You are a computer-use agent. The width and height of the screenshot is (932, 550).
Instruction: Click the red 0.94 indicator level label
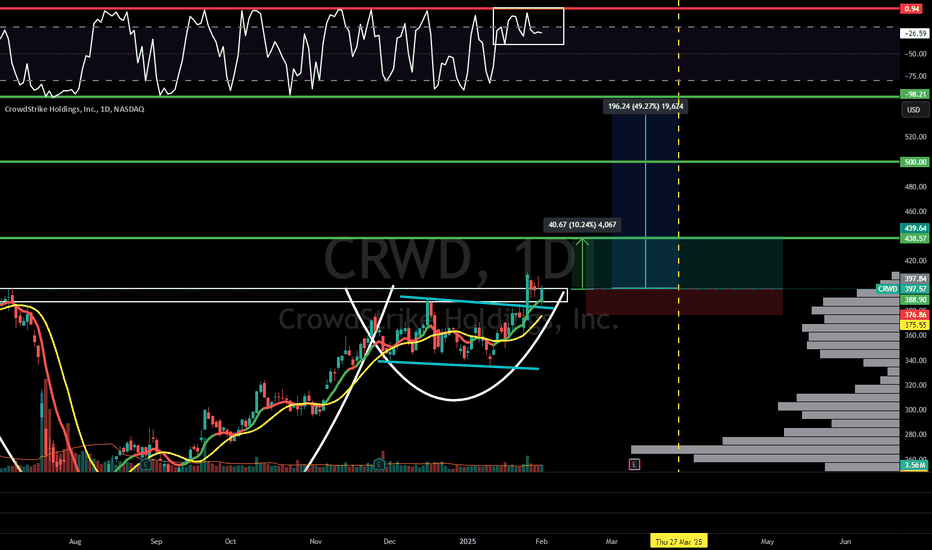(x=914, y=9)
